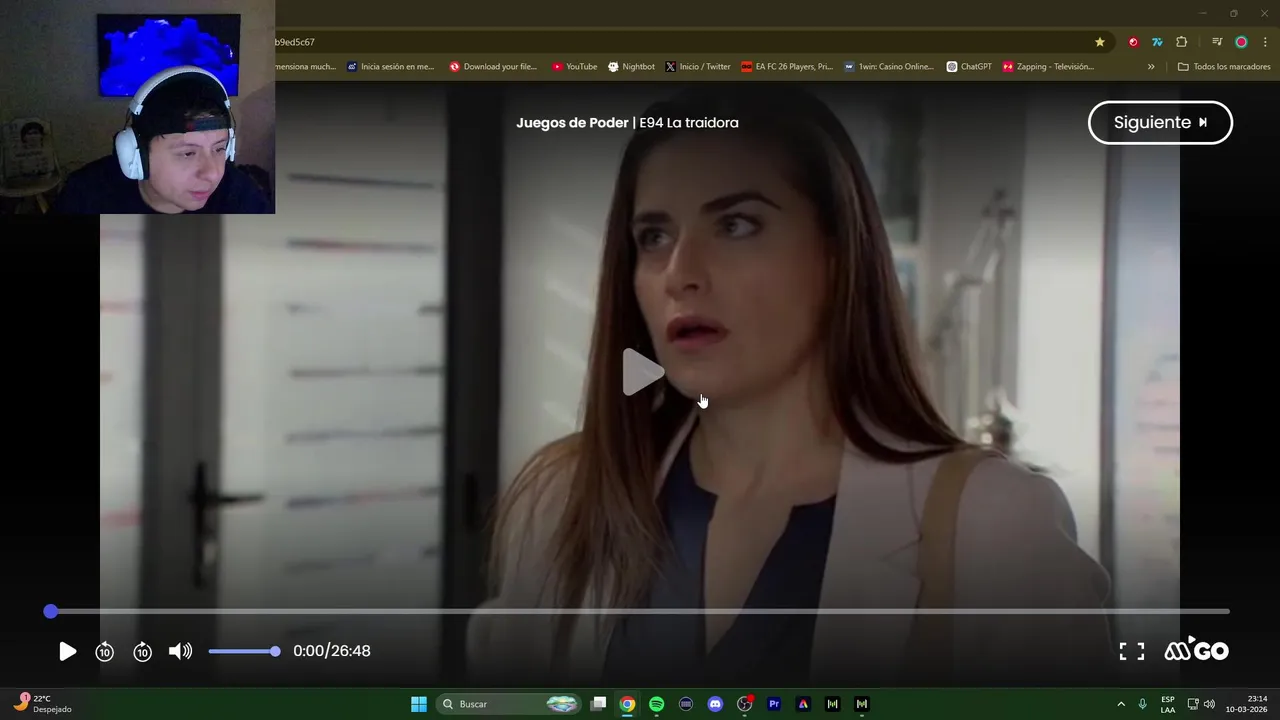Click the taskbar Buscar search box
1280x720 pixels.
click(508, 704)
